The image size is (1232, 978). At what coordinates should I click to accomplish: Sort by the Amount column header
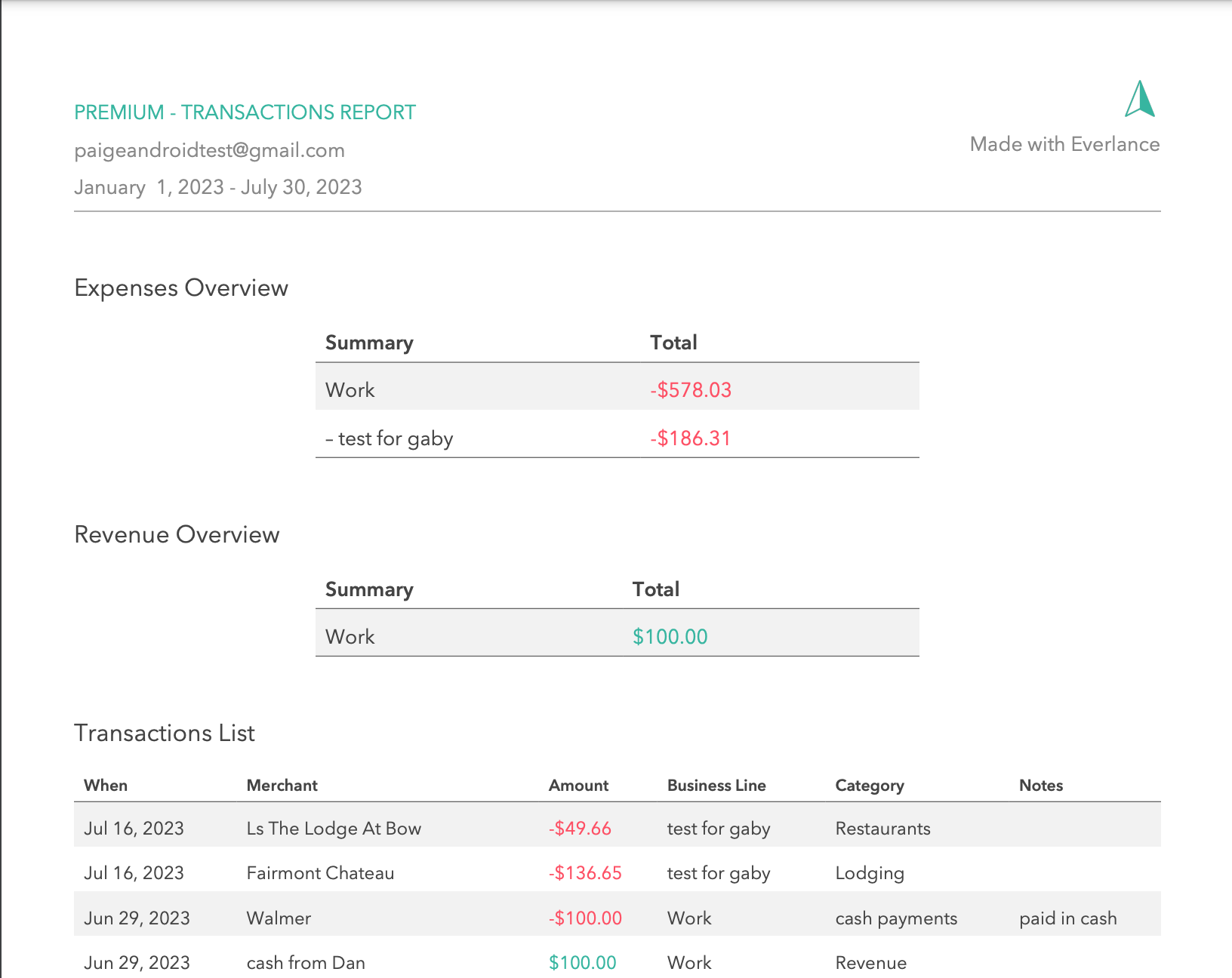(578, 785)
